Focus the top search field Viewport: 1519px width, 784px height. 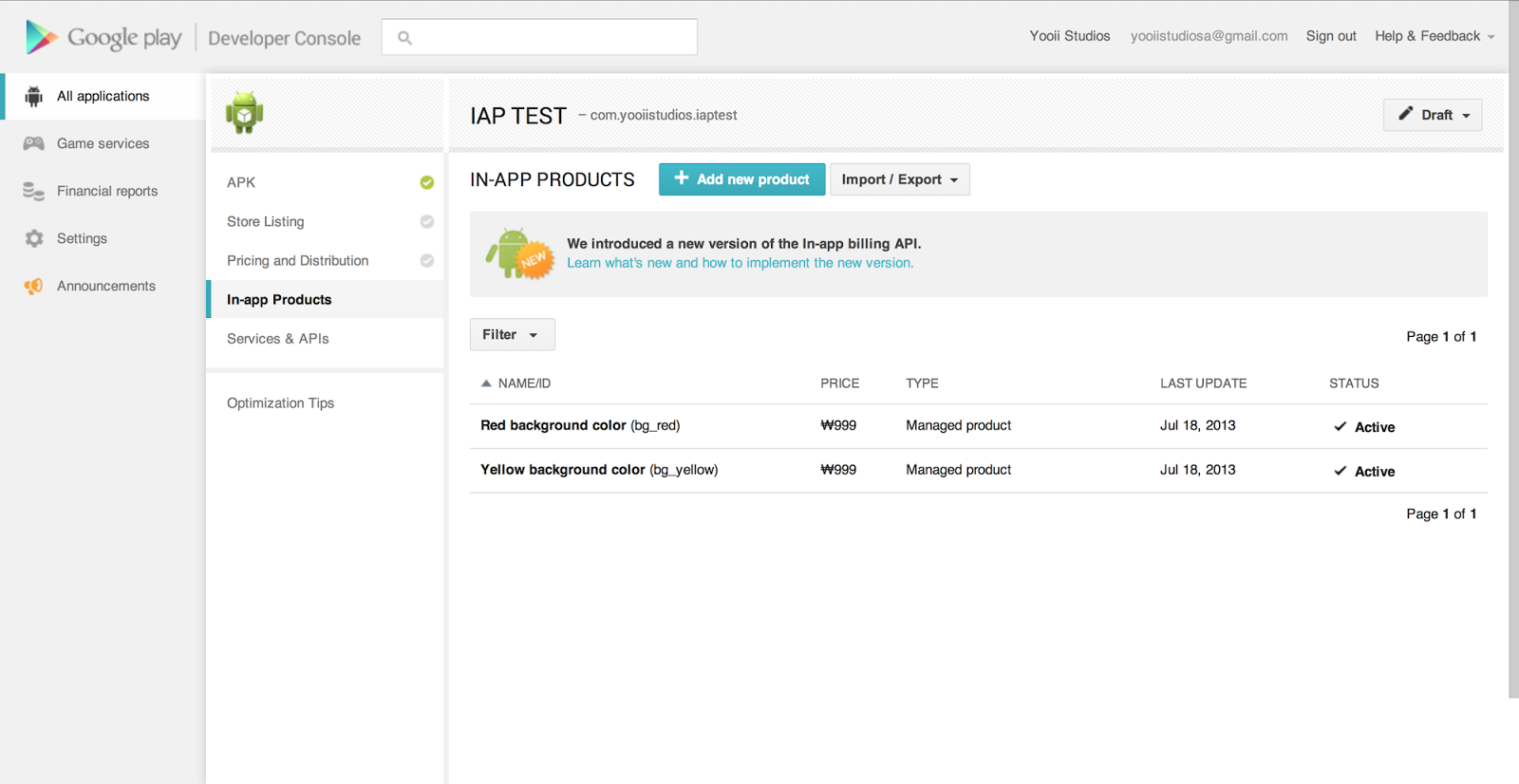539,37
